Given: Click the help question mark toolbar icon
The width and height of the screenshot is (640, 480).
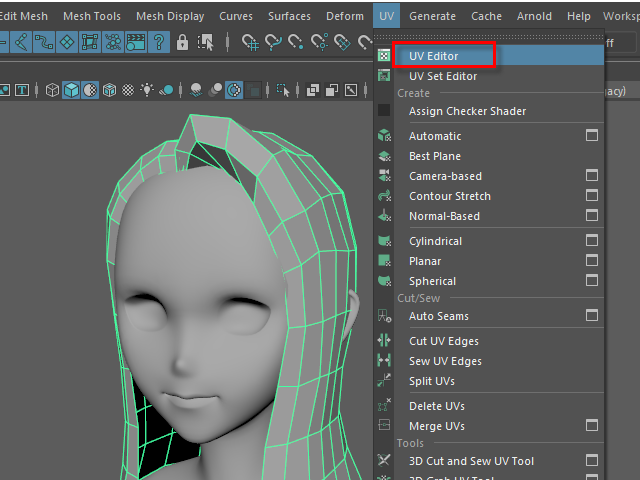Looking at the screenshot, I should click(x=158, y=42).
